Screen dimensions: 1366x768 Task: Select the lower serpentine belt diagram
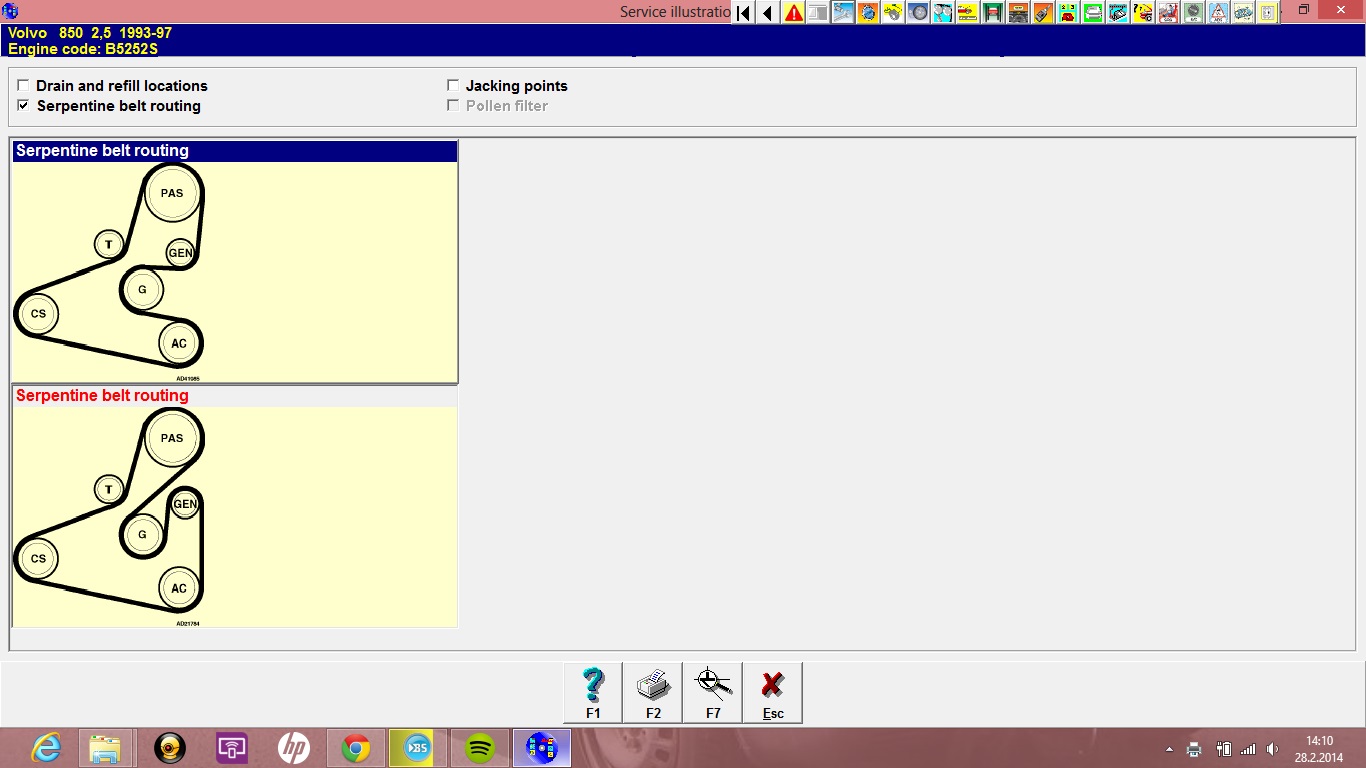(x=235, y=517)
